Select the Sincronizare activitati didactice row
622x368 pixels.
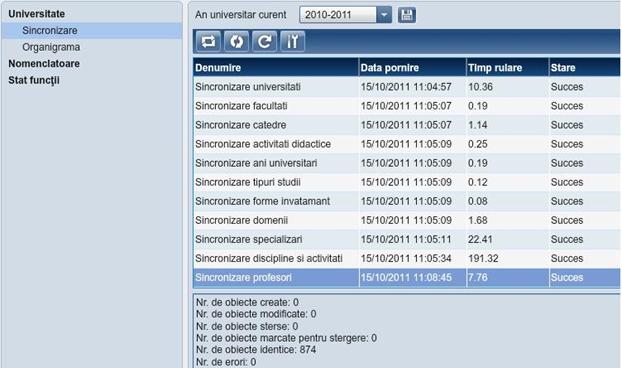[407, 144]
